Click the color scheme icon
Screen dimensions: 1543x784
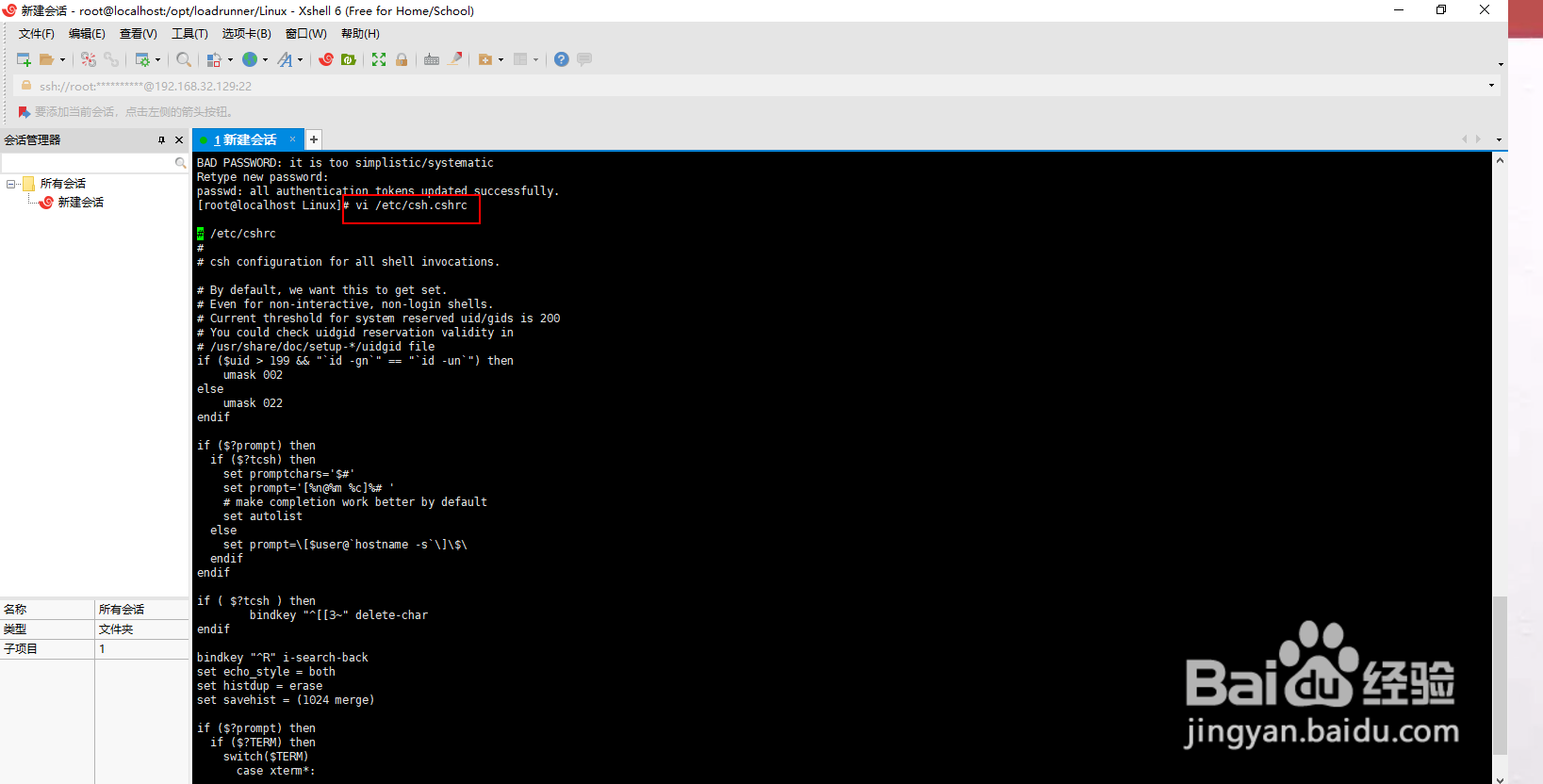[x=214, y=59]
